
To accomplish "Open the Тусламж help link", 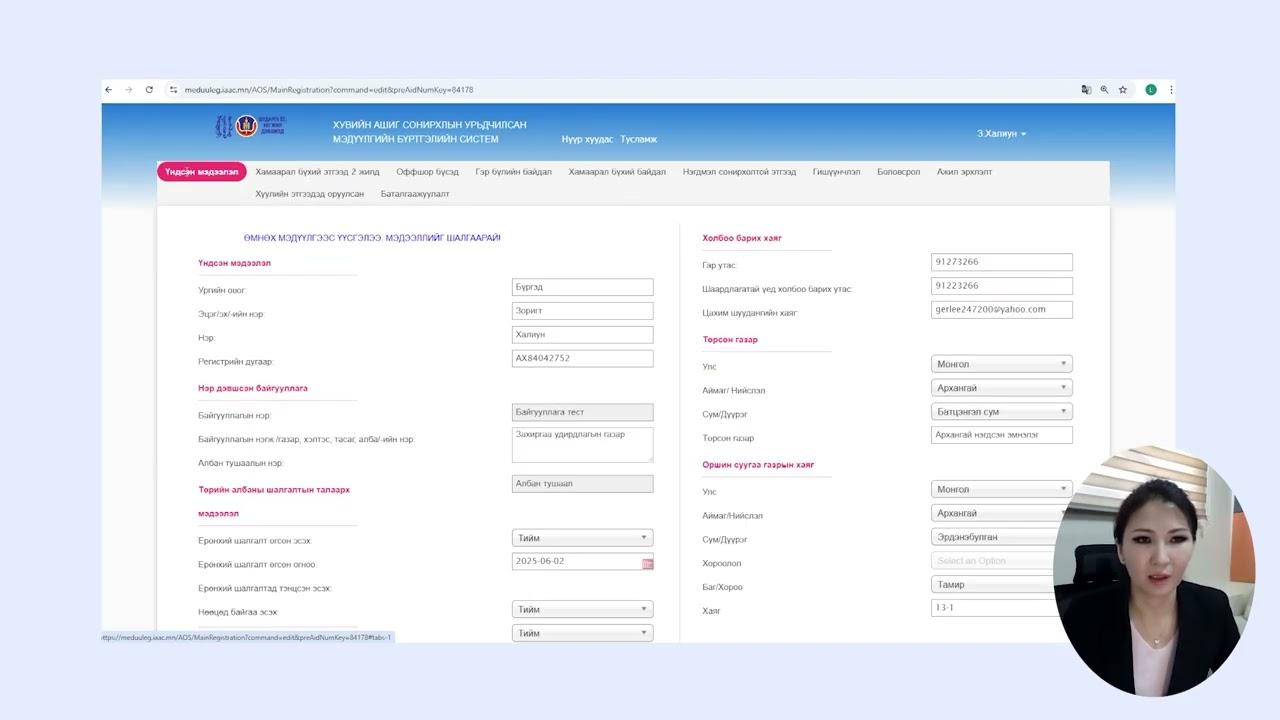I will tap(638, 140).
